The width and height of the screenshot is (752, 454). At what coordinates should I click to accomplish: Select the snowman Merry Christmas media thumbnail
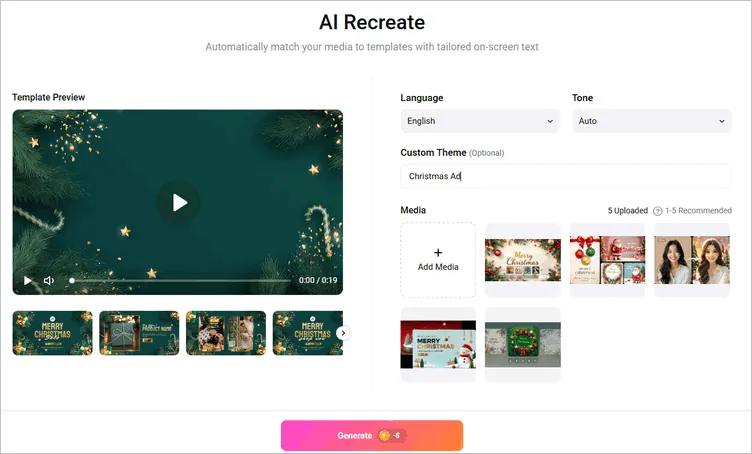[438, 345]
